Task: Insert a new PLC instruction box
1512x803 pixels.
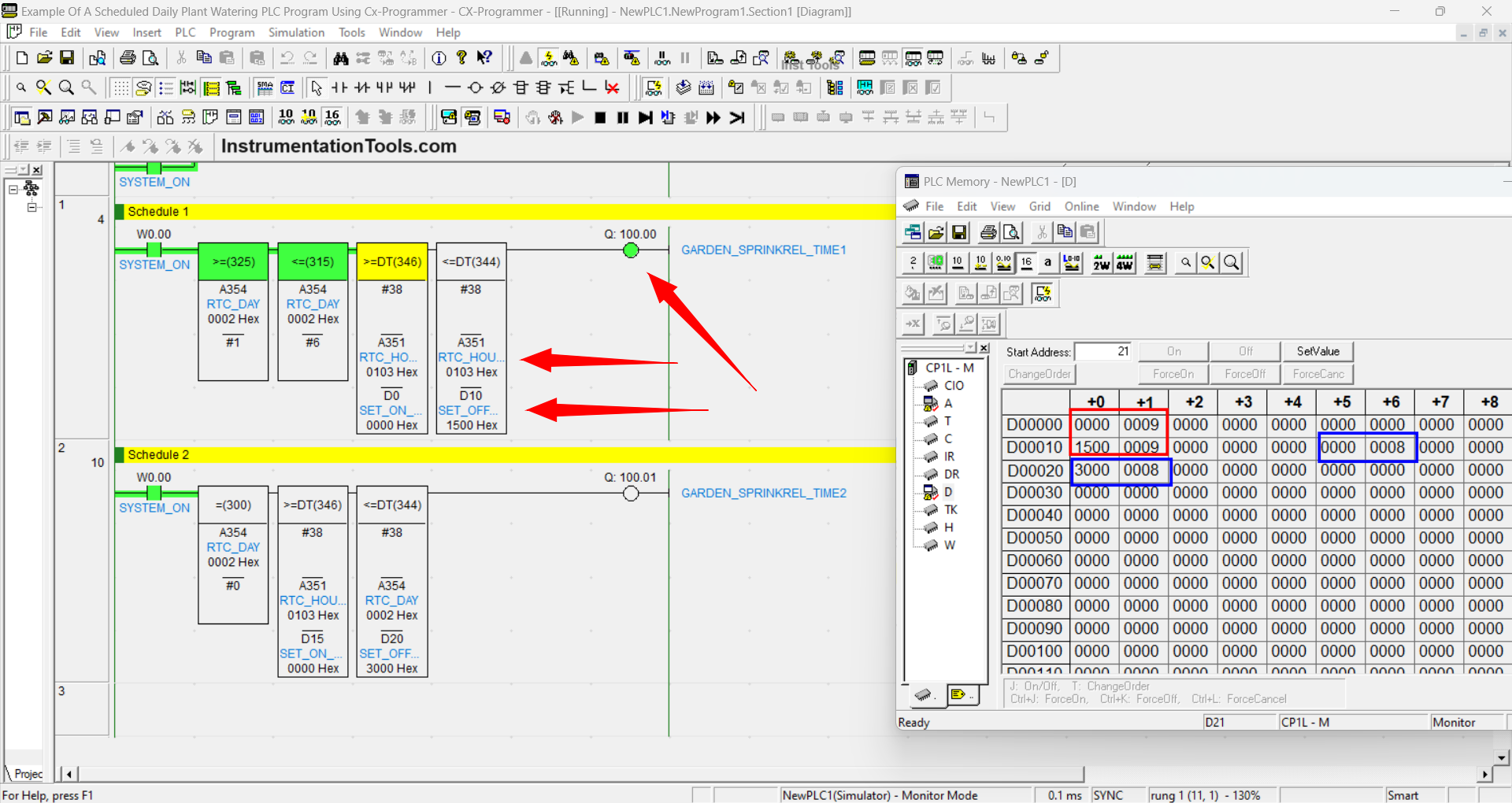Action: (521, 87)
